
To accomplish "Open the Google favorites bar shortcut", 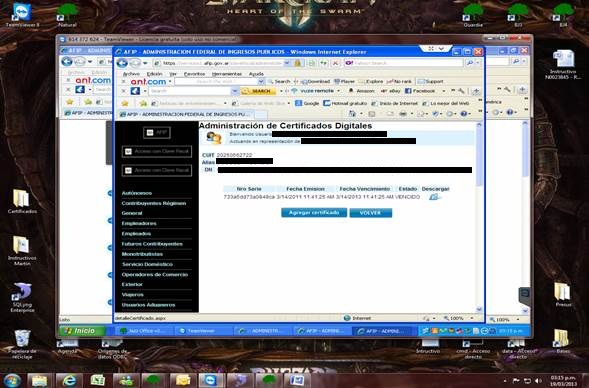I will (307, 103).
